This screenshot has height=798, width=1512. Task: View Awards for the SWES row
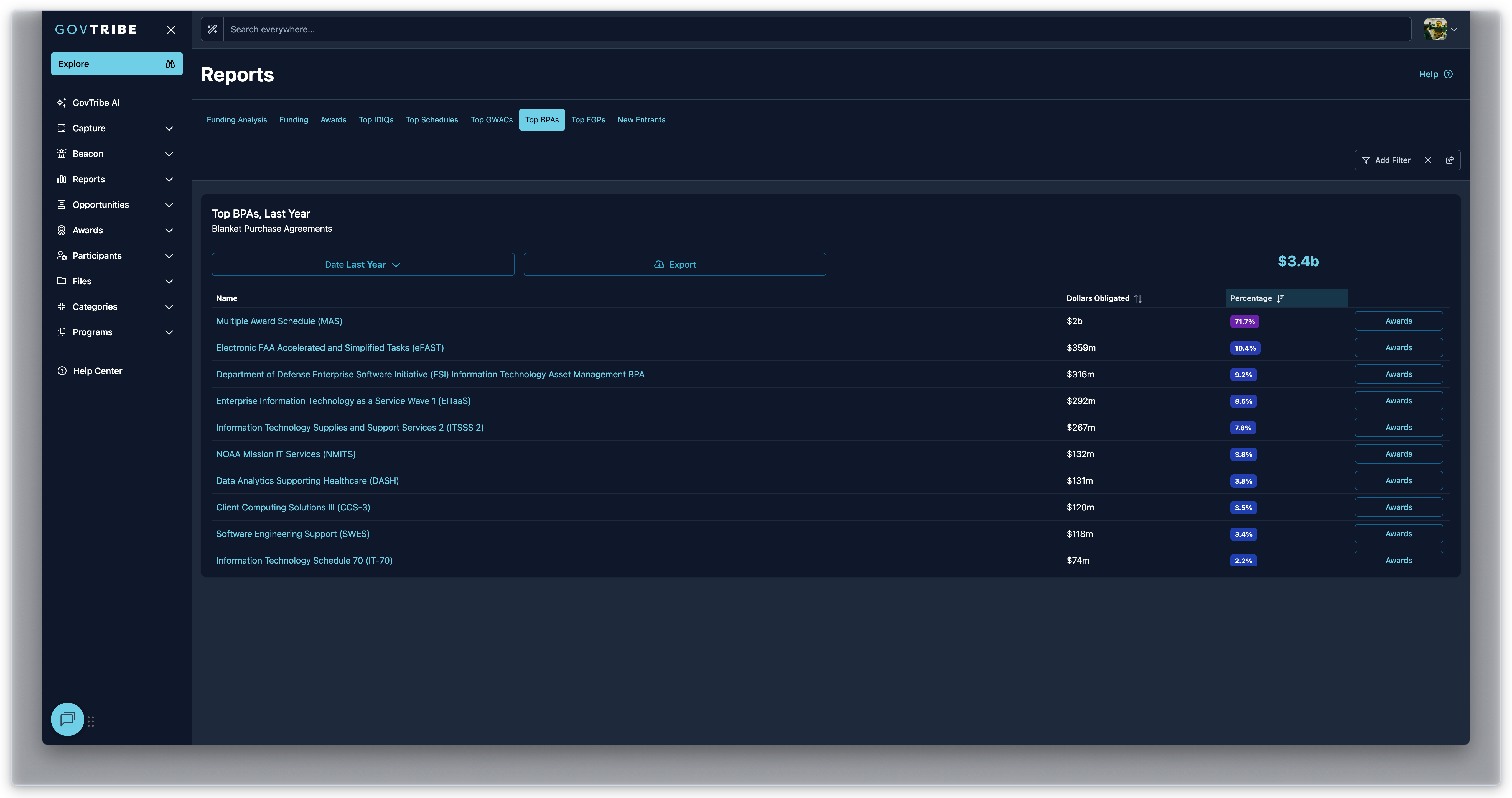coord(1399,534)
